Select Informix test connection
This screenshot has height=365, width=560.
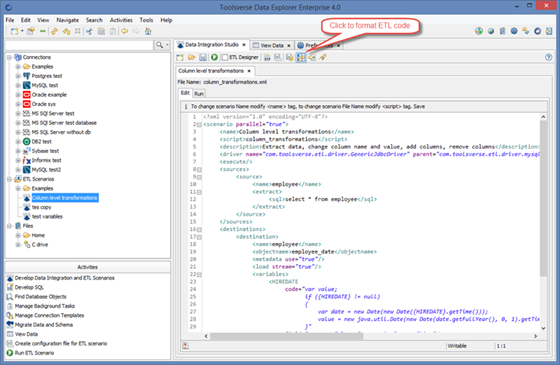(46, 160)
